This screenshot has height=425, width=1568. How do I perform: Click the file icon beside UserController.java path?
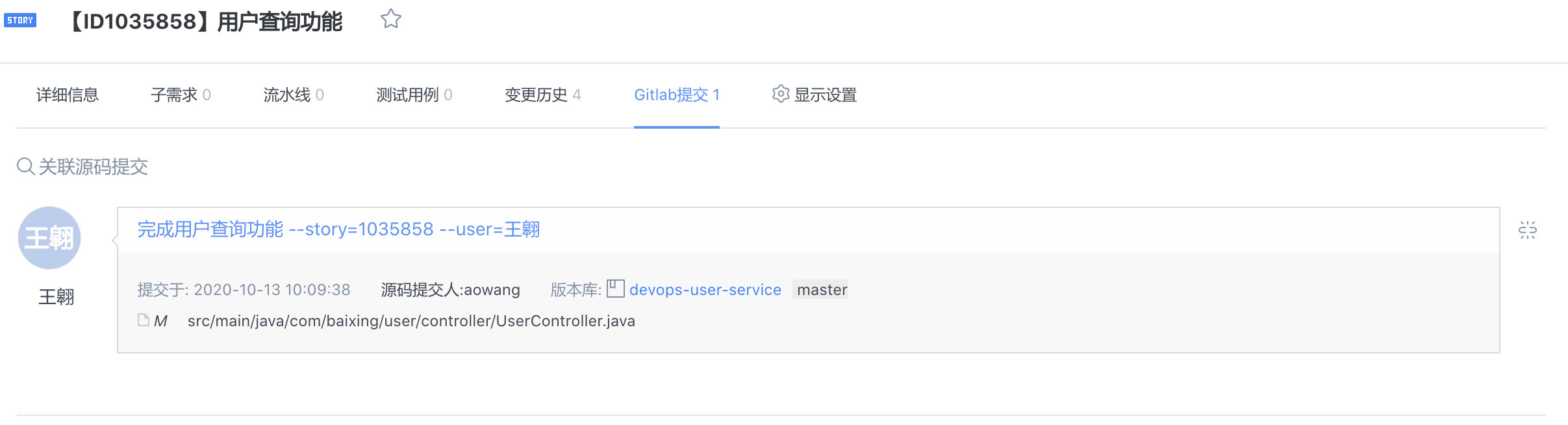coord(144,320)
